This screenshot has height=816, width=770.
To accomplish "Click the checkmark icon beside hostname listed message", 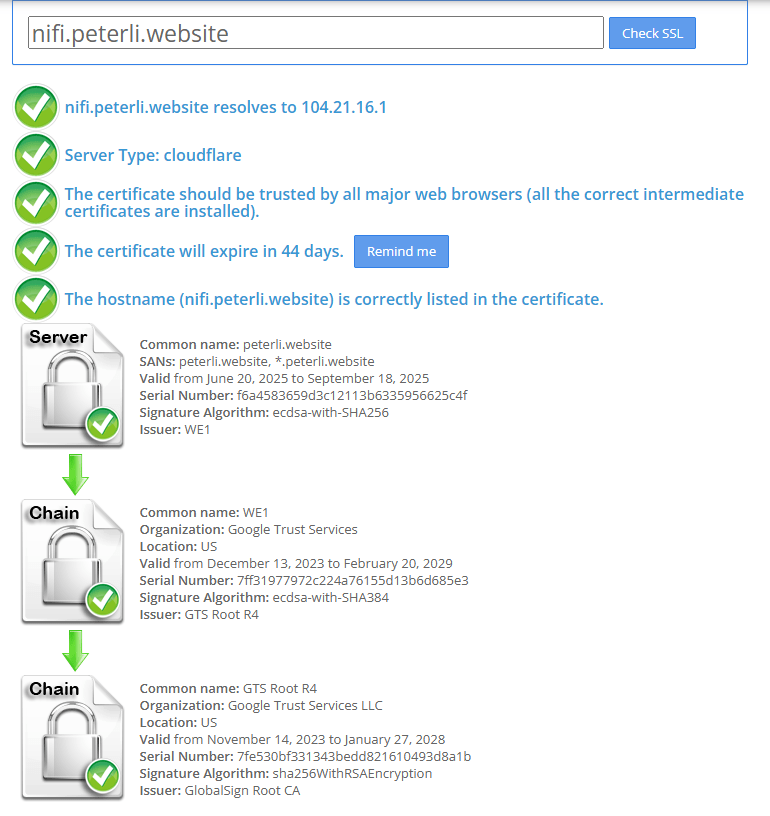I will coord(36,299).
